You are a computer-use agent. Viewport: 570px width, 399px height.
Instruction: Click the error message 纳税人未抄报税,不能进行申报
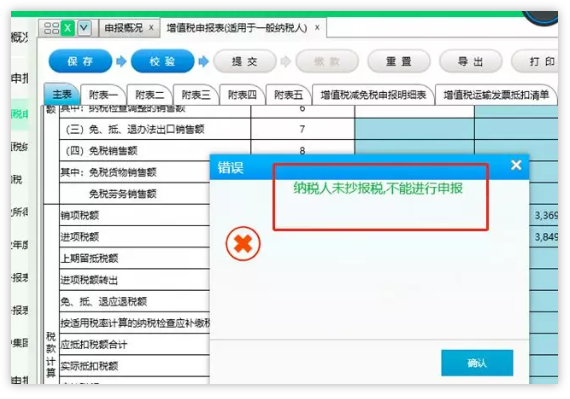(x=378, y=188)
